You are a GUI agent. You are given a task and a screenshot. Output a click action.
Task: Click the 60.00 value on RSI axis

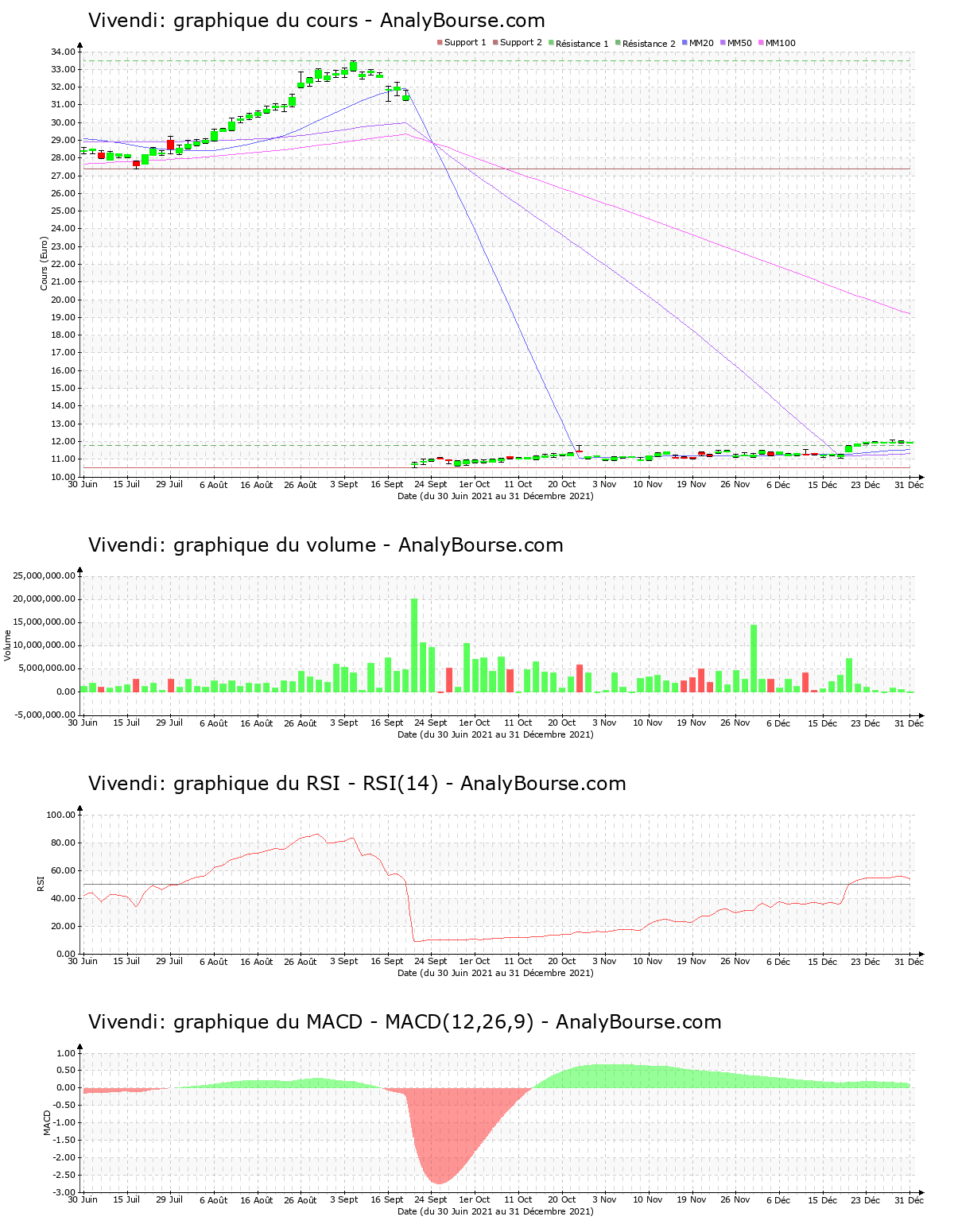(63, 870)
